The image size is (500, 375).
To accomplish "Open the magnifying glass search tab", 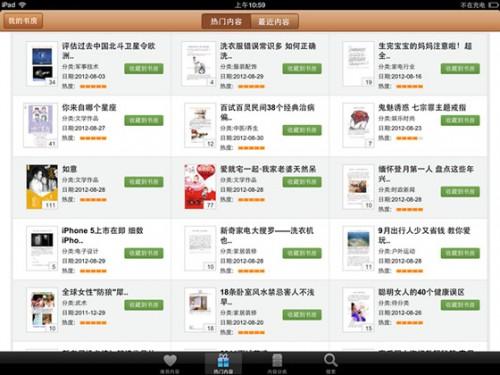I will 330,363.
